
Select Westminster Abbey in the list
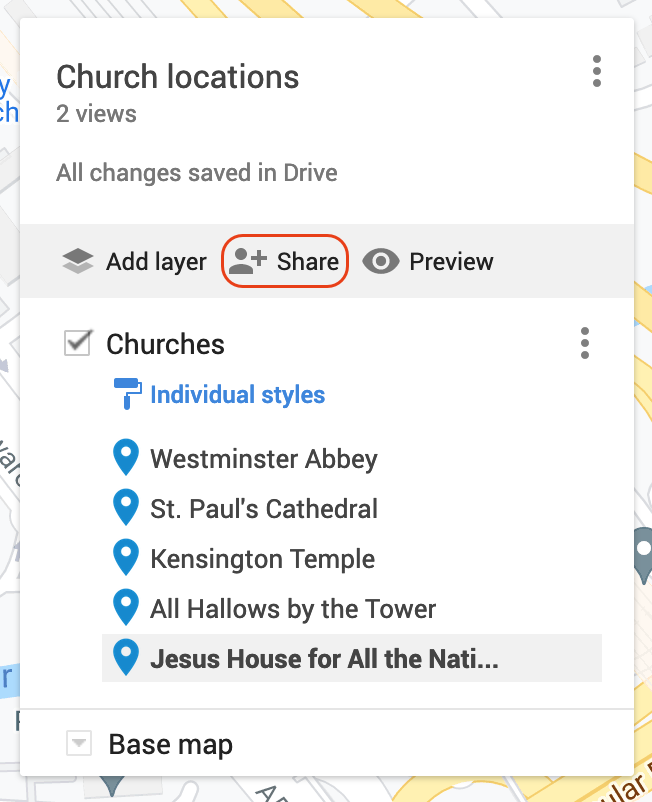pos(264,459)
